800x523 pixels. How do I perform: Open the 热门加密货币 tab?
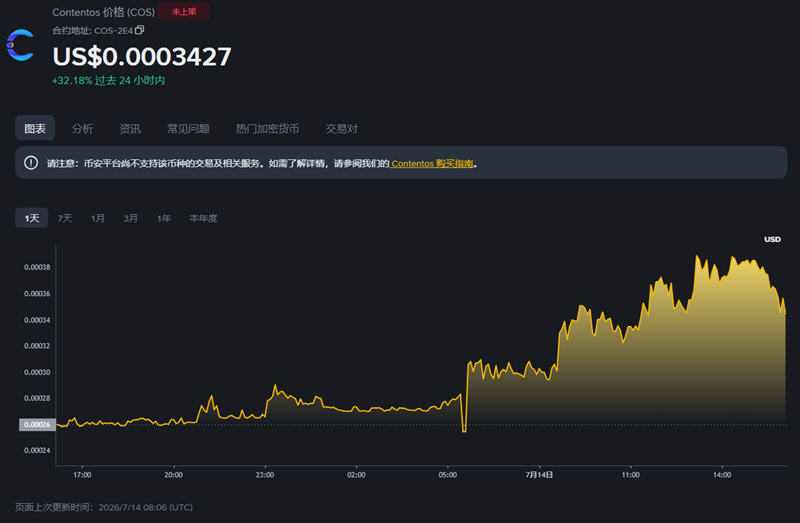point(267,129)
